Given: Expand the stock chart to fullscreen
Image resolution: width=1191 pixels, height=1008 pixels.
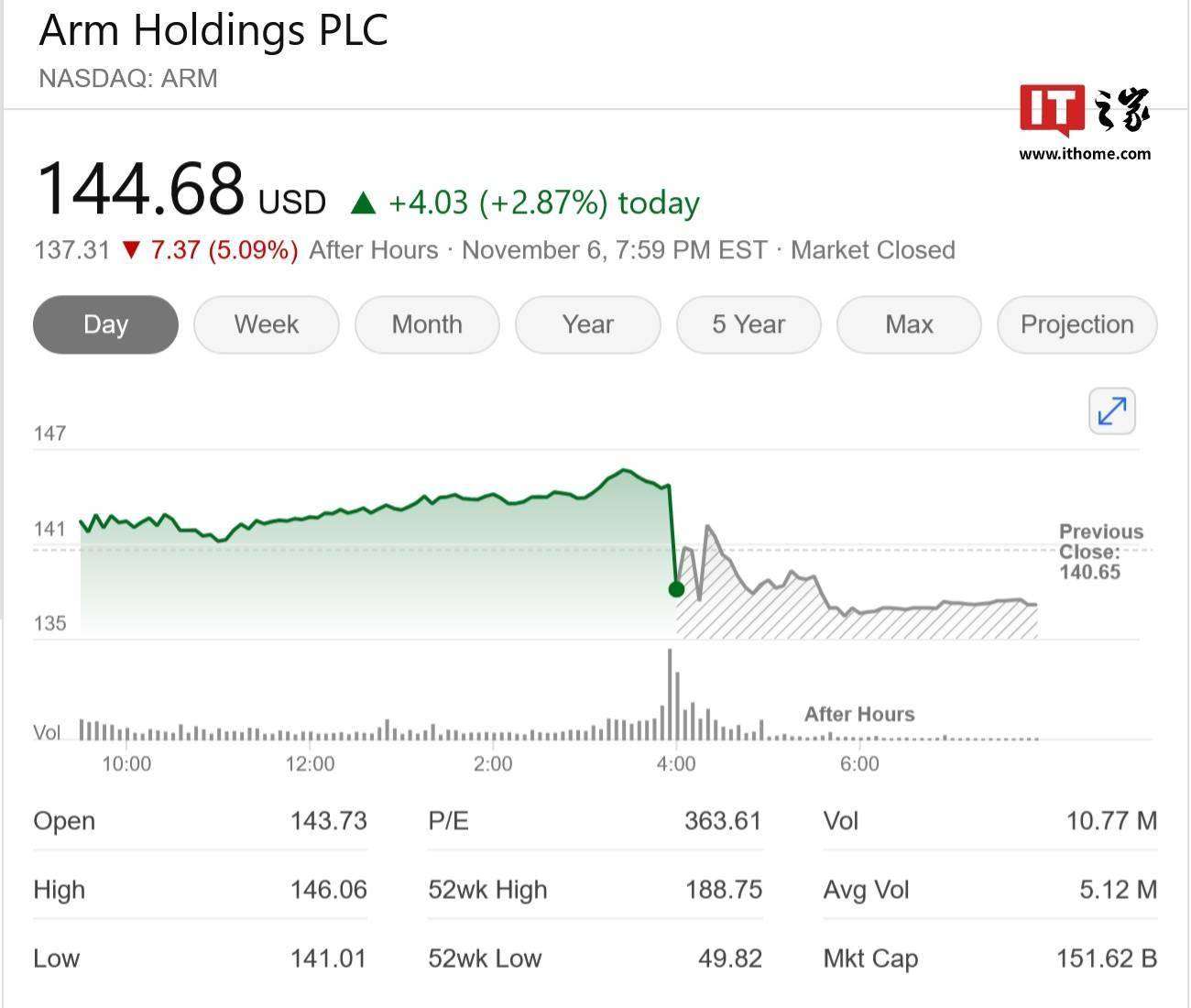Looking at the screenshot, I should (x=1111, y=411).
